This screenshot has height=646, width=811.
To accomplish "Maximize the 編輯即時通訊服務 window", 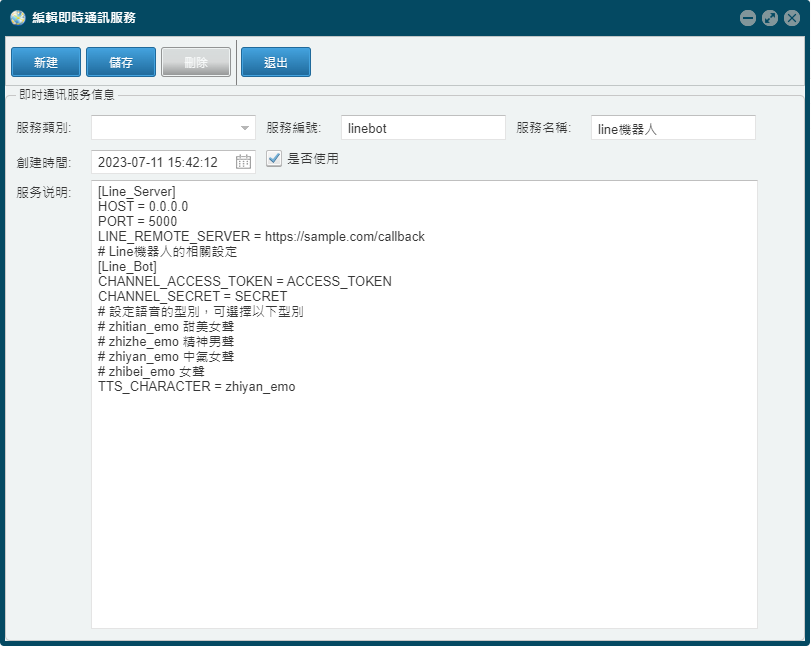I will 770,18.
